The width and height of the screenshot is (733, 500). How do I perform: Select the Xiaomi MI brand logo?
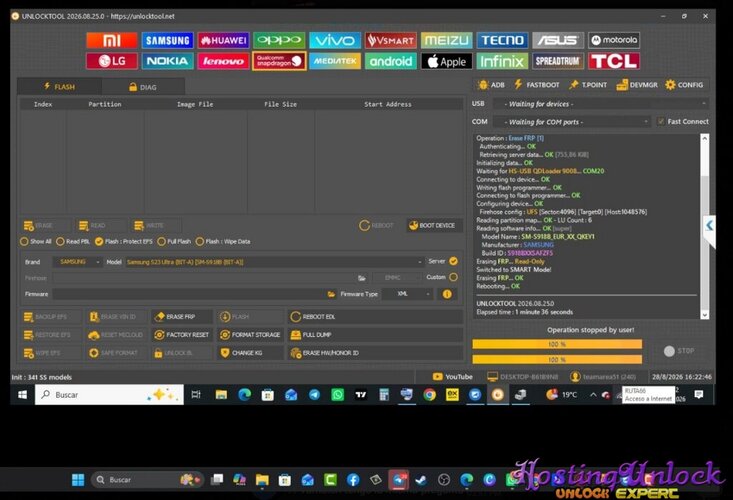pos(112,40)
